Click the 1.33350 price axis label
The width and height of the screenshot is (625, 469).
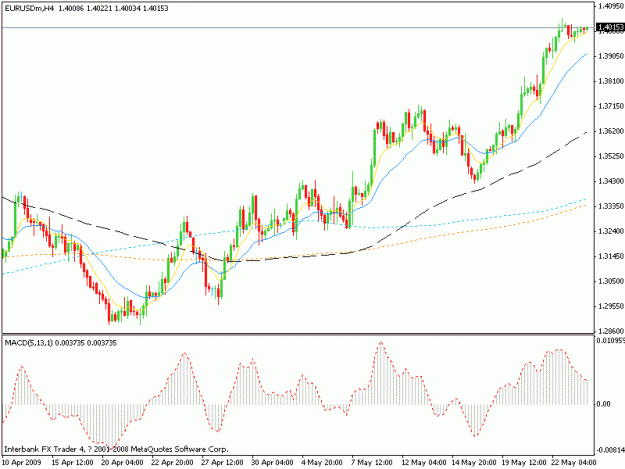coord(611,206)
